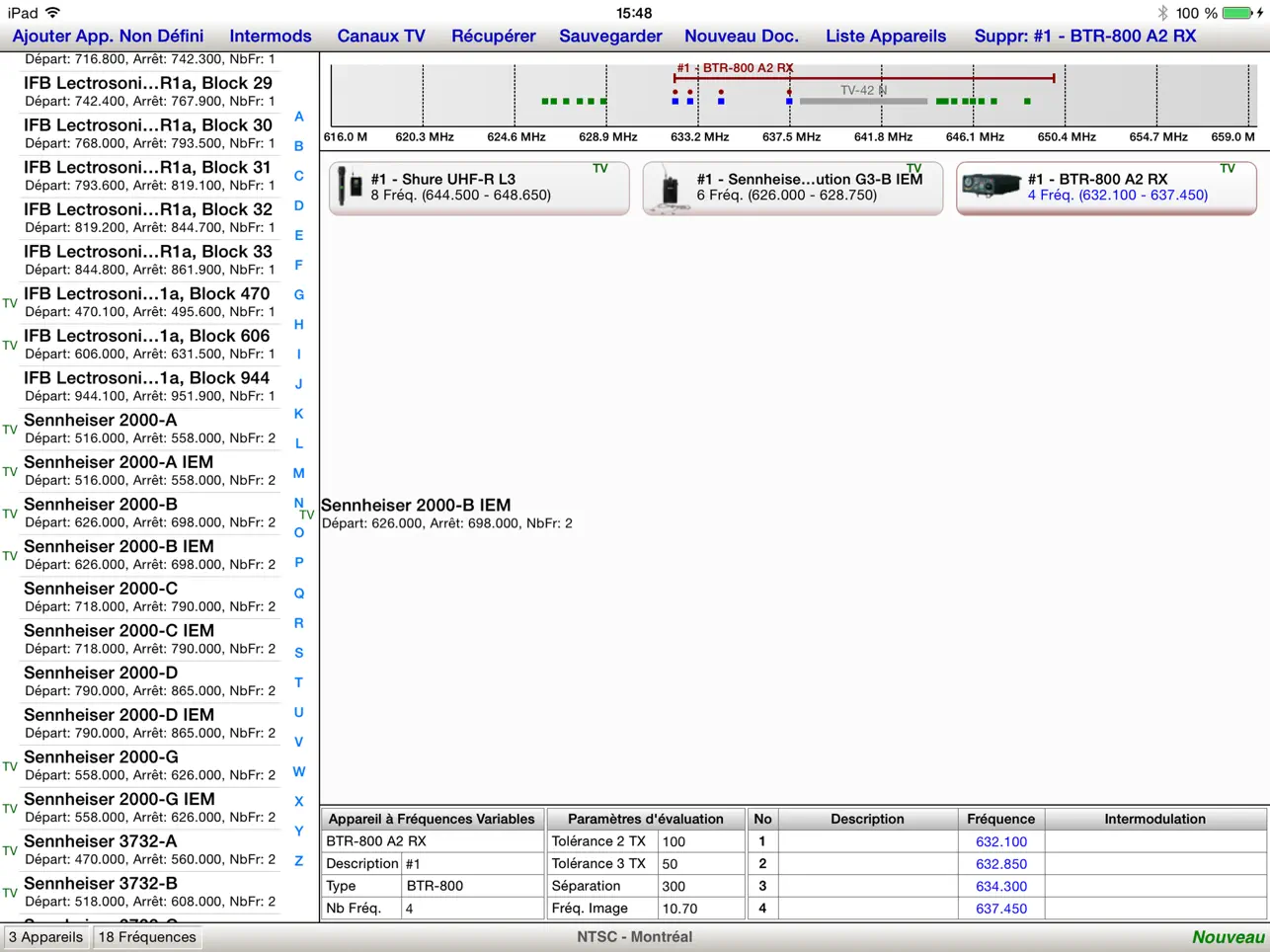Open Canaux TV in top bar
1270x952 pixels.
pyautogui.click(x=381, y=36)
